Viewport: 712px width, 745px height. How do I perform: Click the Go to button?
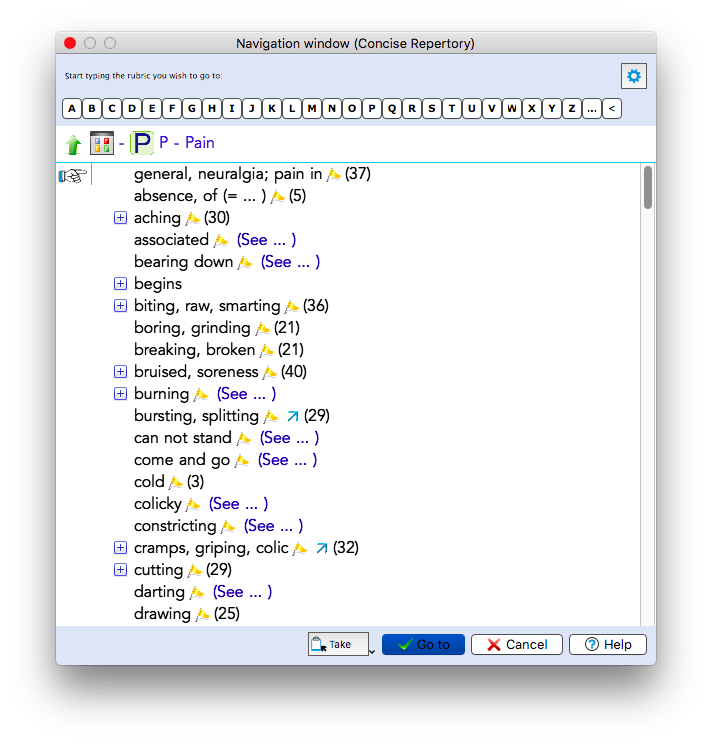coord(423,645)
